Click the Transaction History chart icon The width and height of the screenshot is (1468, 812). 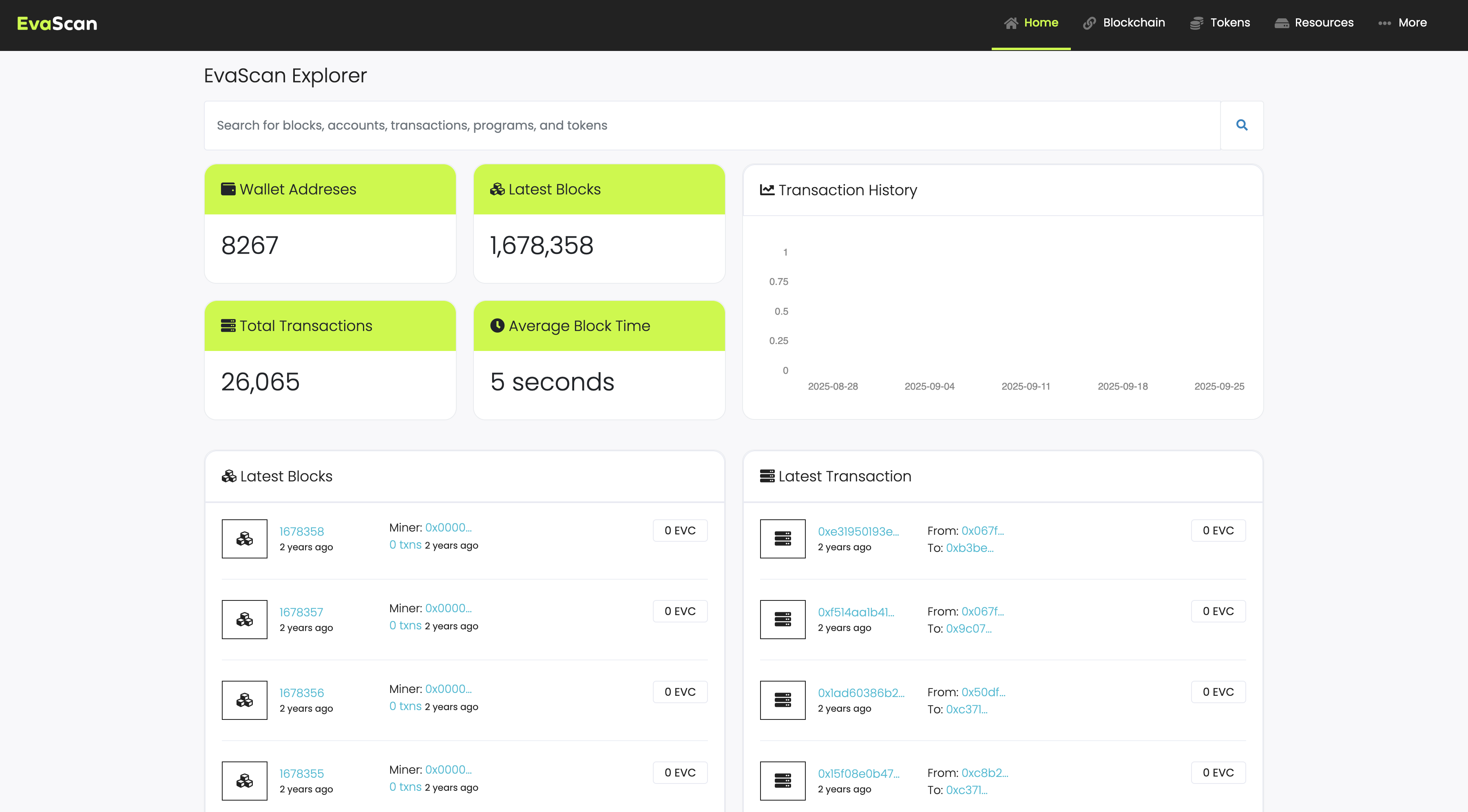[767, 190]
